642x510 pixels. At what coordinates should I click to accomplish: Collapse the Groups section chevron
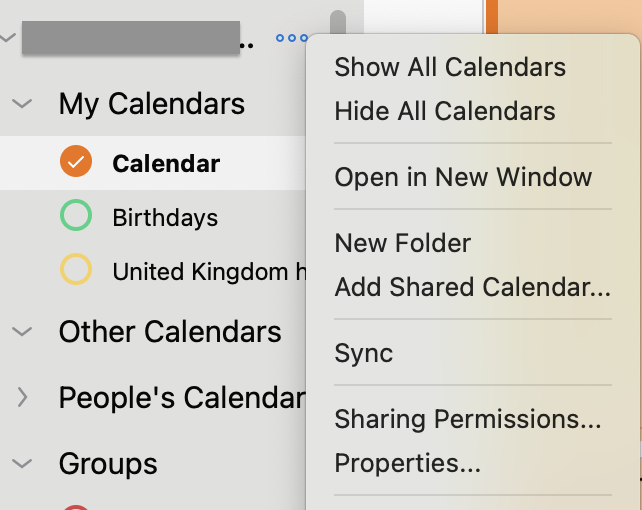tap(22, 463)
